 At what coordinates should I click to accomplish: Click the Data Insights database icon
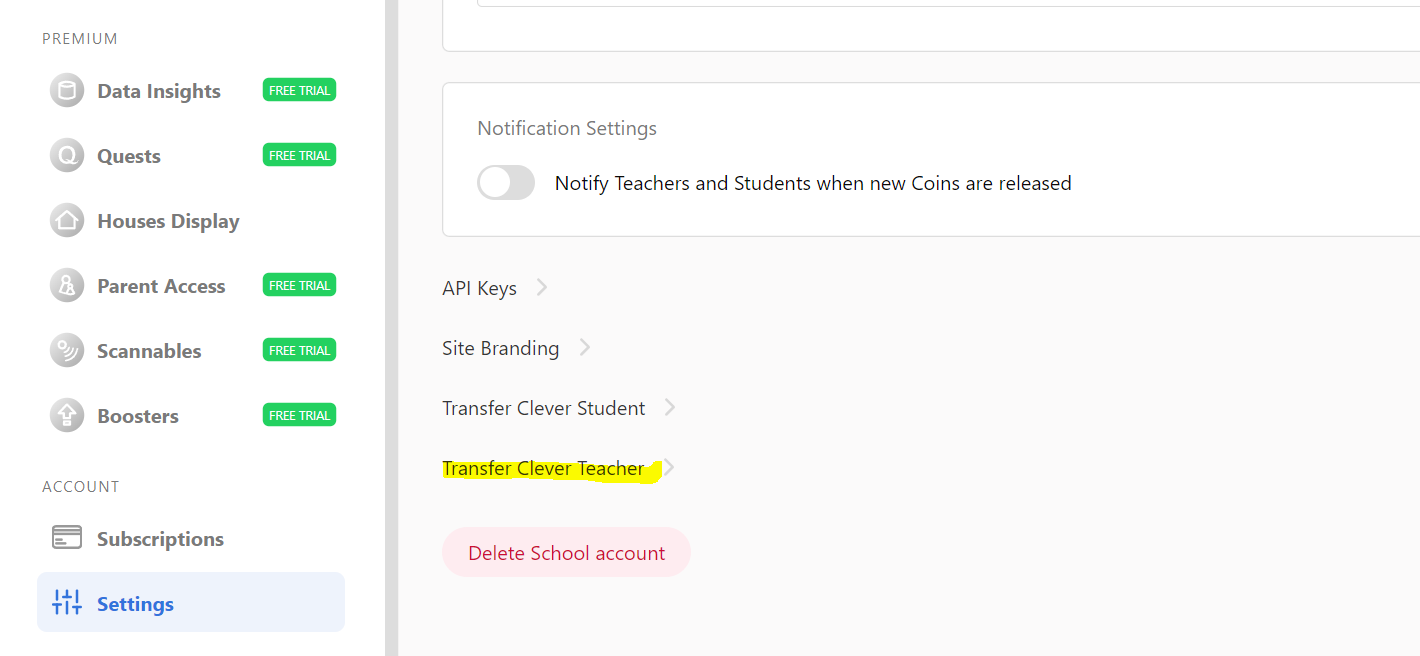point(67,91)
